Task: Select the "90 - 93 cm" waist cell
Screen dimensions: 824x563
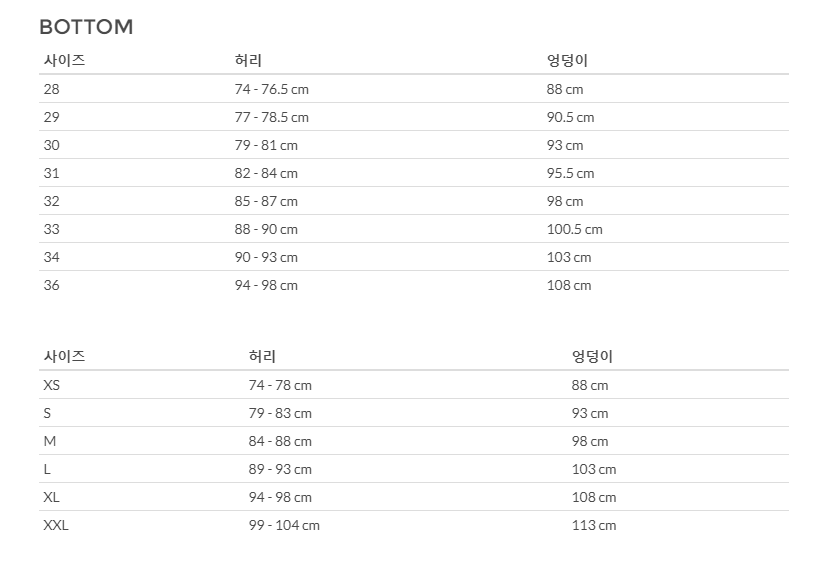Action: click(x=266, y=257)
